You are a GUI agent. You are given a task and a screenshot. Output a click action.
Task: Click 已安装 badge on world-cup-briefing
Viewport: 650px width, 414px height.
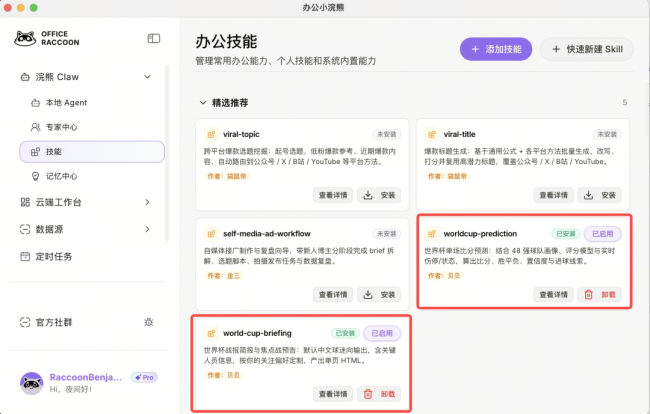click(345, 333)
